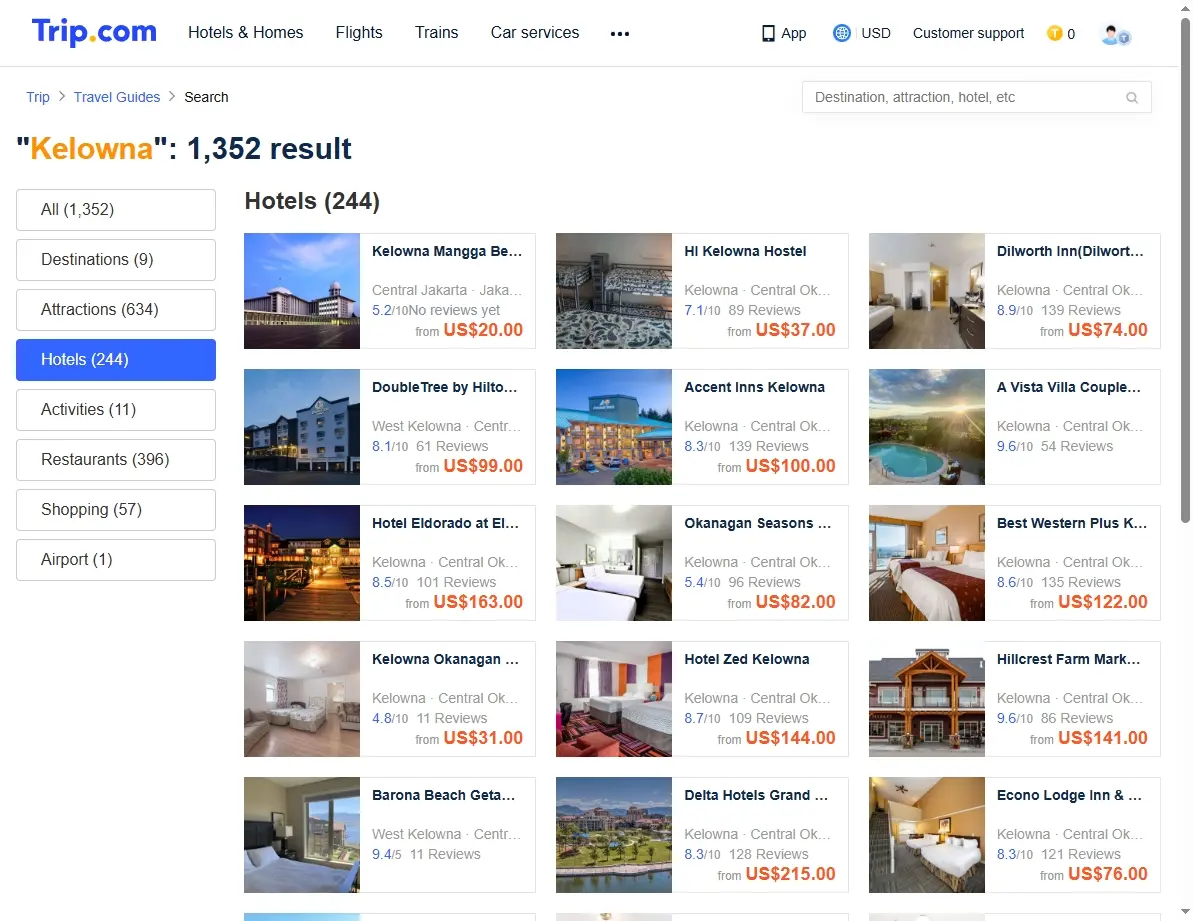Open Customer support link
1193x921 pixels.
(x=969, y=33)
